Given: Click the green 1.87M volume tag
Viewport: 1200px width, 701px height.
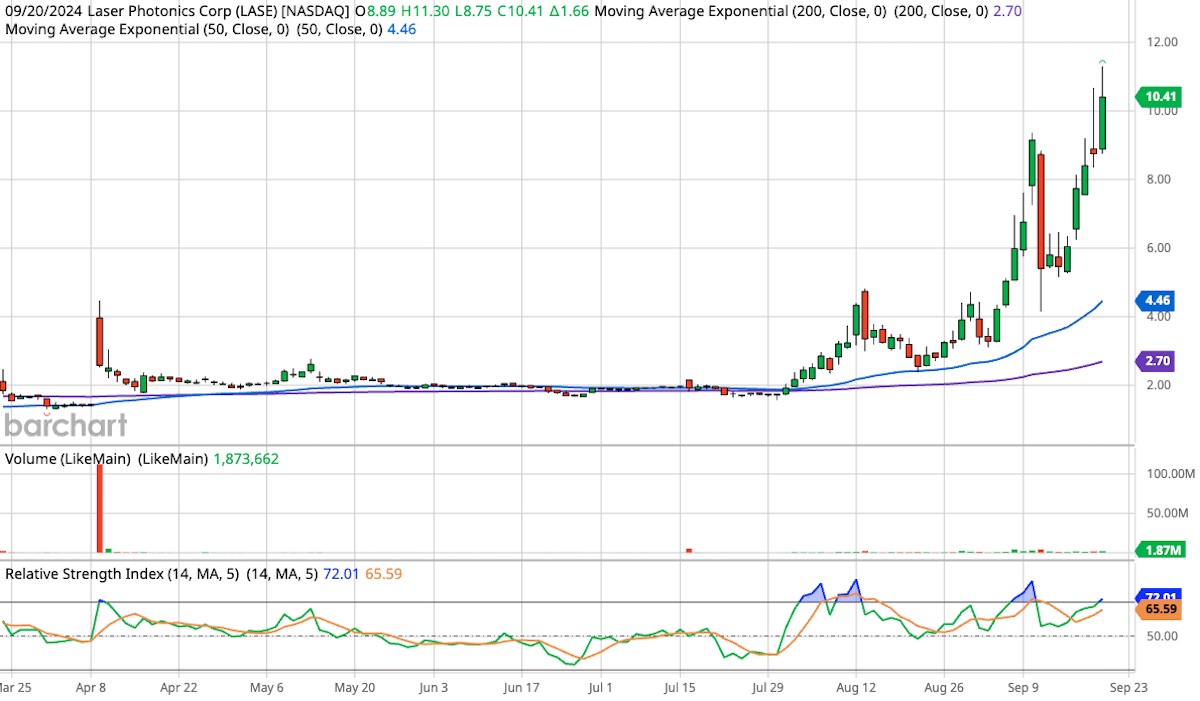Looking at the screenshot, I should 1159,551.
